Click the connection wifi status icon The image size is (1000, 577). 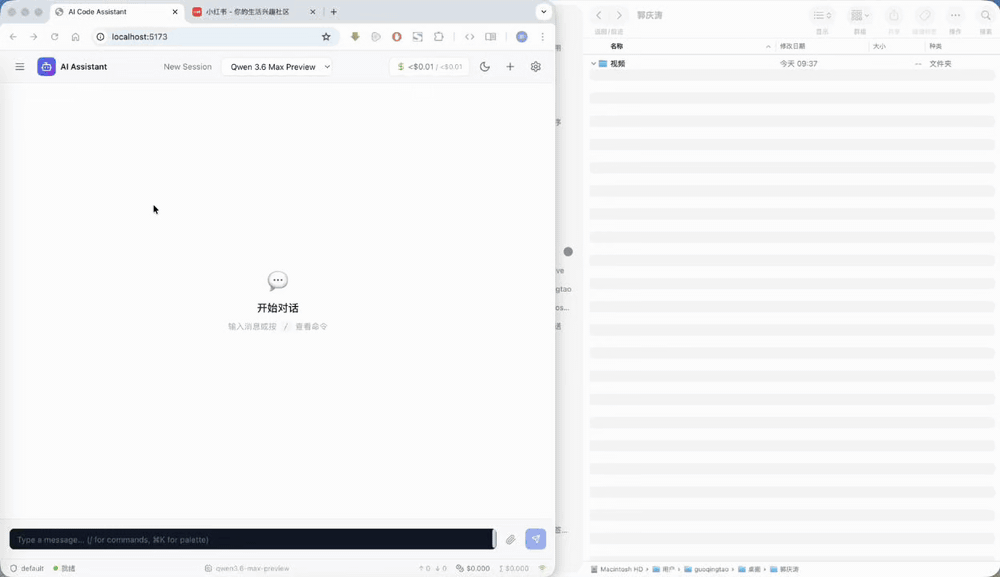[542, 568]
